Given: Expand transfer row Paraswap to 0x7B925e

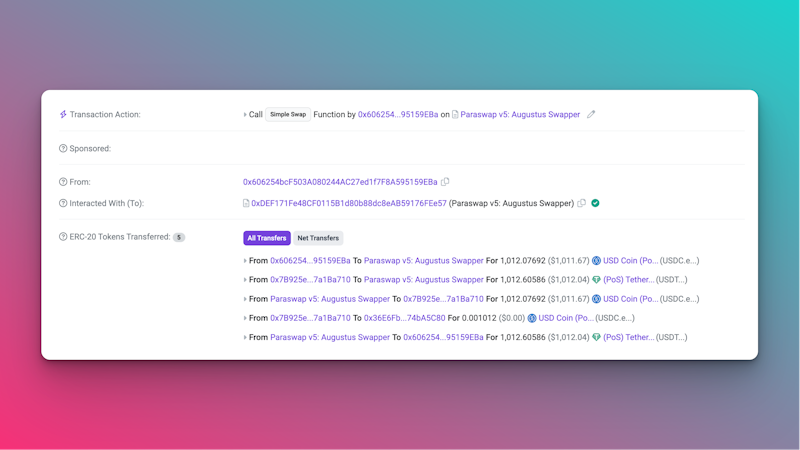Looking at the screenshot, I should point(245,299).
